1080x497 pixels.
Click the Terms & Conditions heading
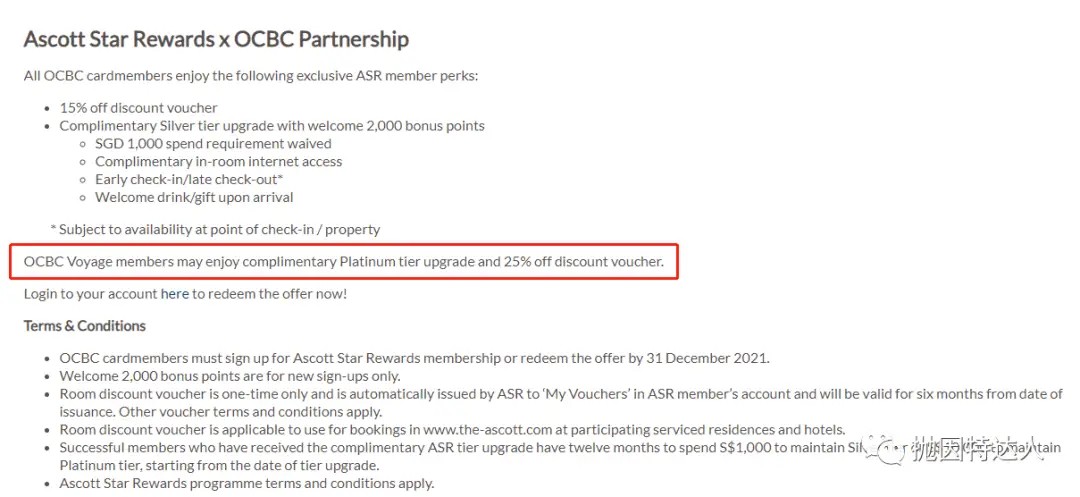point(85,326)
